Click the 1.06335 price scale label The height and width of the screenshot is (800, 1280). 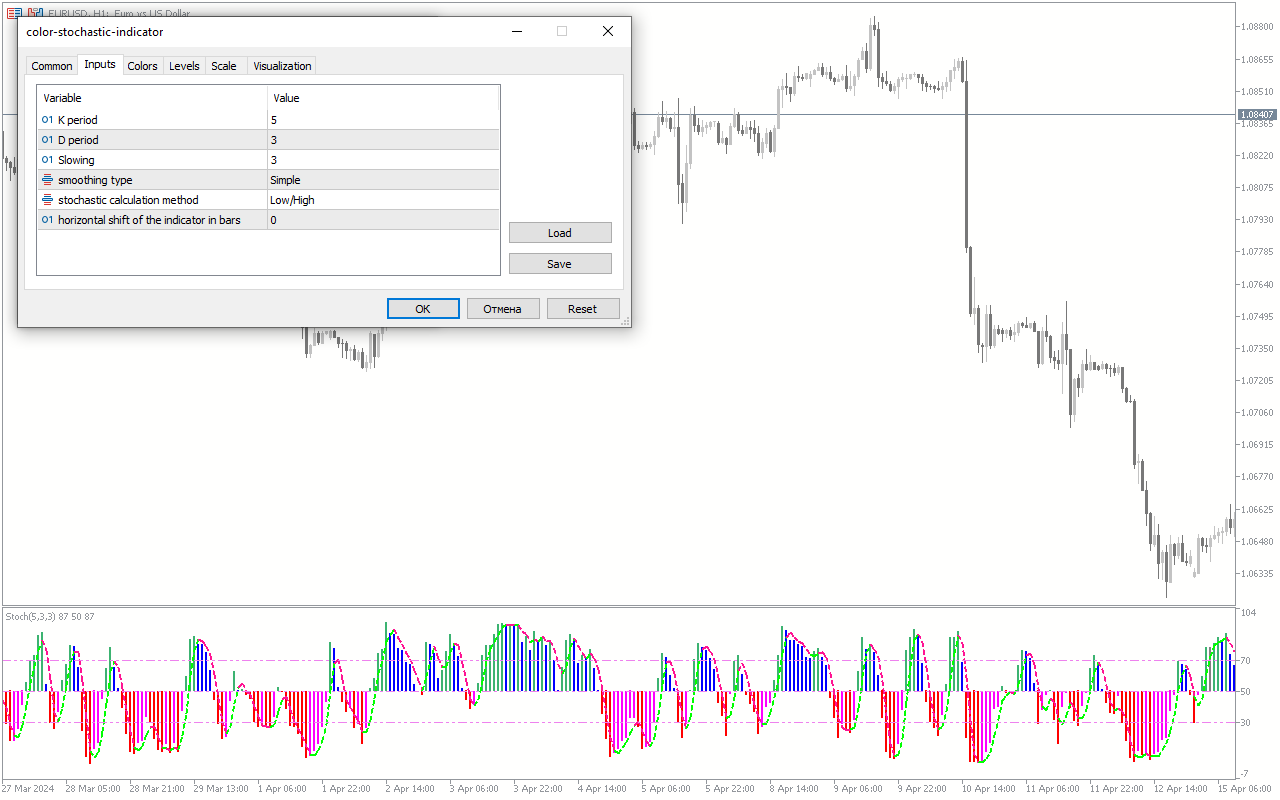tap(1256, 574)
